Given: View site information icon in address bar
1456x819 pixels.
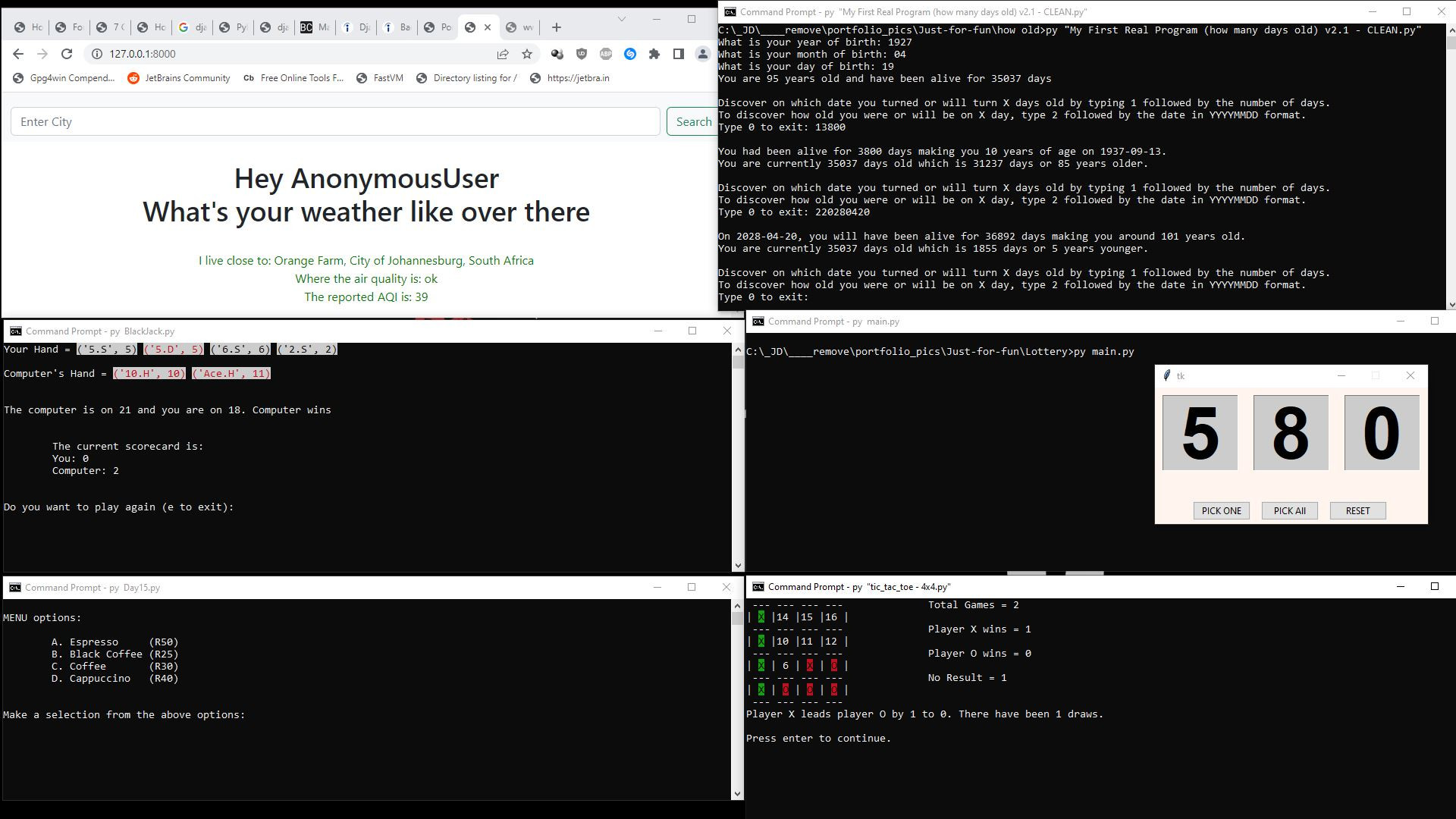Looking at the screenshot, I should (97, 54).
